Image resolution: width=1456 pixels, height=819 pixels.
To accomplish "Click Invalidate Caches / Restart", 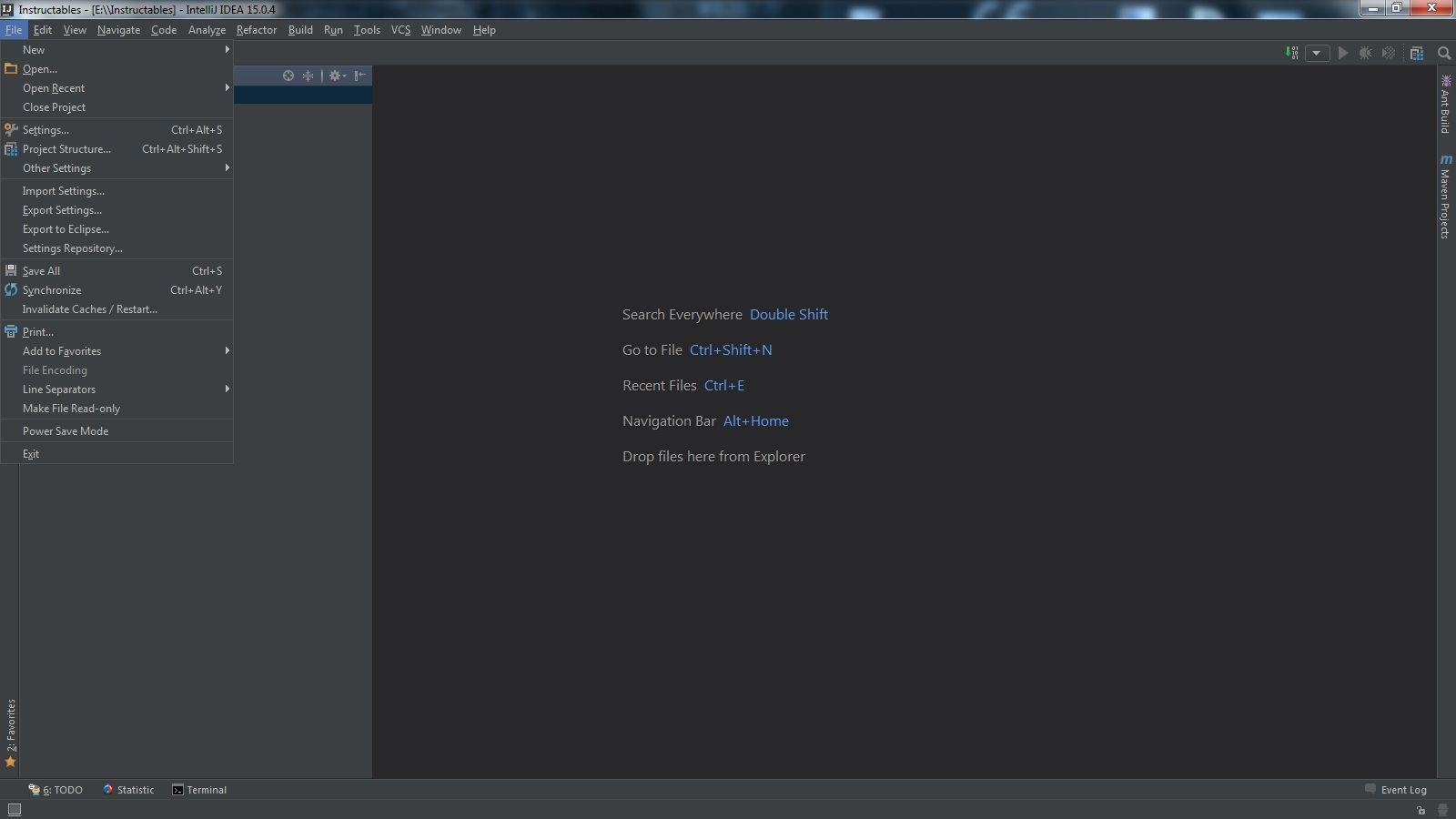I will pyautogui.click(x=89, y=309).
